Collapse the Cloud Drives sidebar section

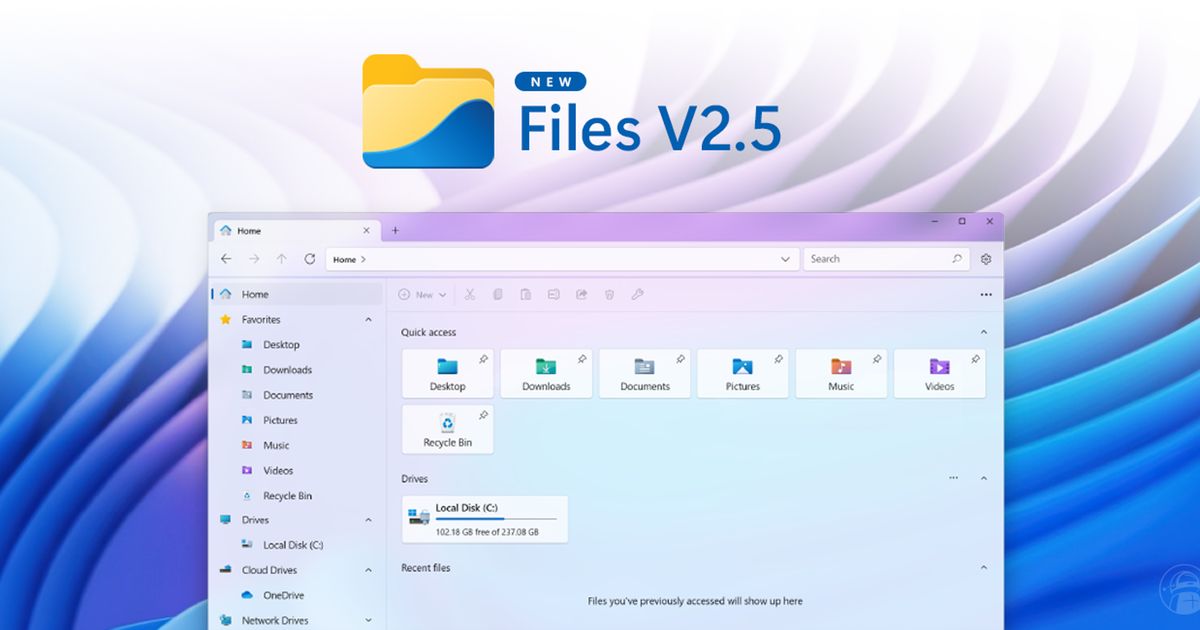coord(368,570)
